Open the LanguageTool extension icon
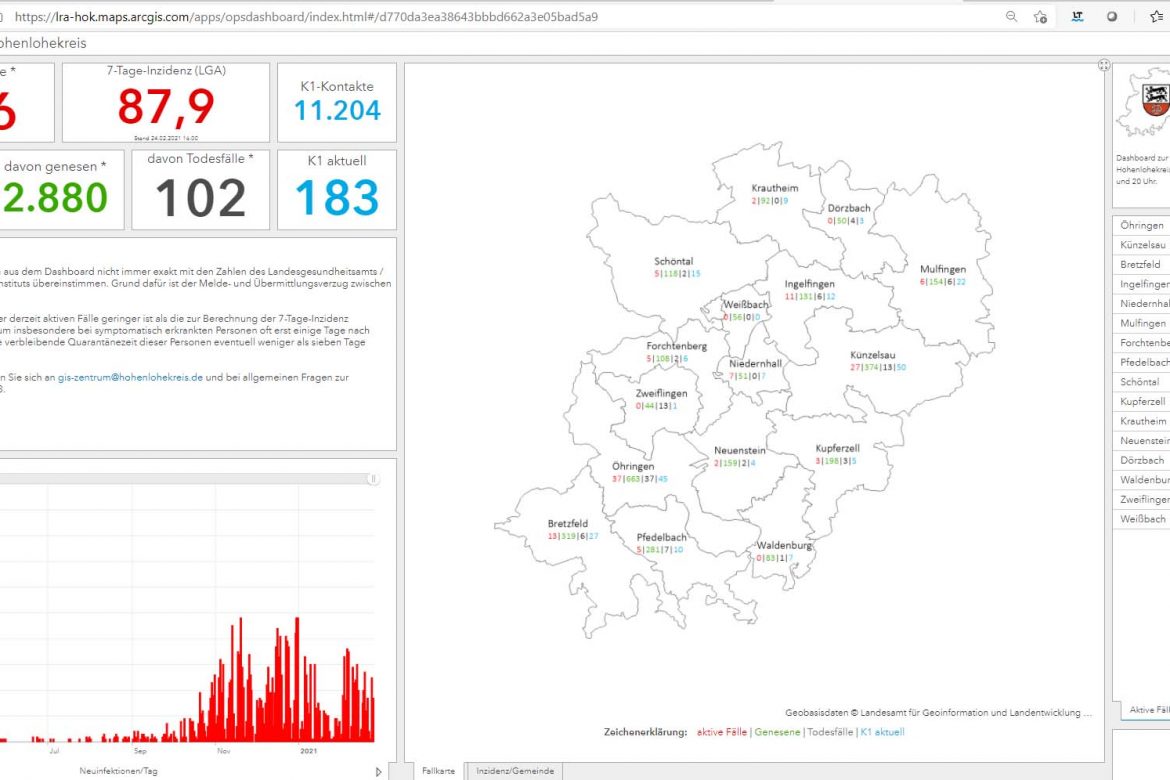This screenshot has height=780, width=1170. point(1077,17)
